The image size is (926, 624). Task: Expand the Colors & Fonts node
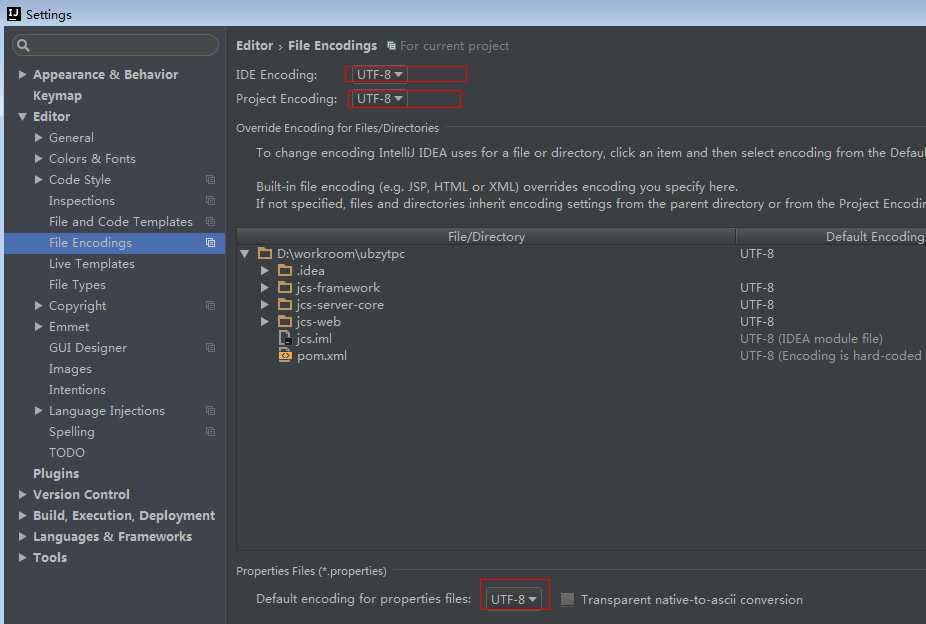pyautogui.click(x=38, y=158)
